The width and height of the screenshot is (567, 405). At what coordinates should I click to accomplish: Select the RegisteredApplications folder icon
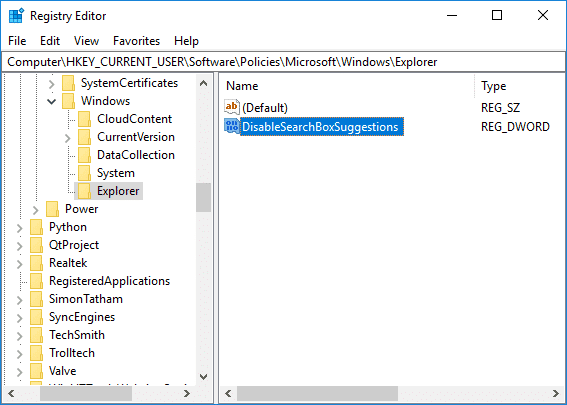pos(37,281)
